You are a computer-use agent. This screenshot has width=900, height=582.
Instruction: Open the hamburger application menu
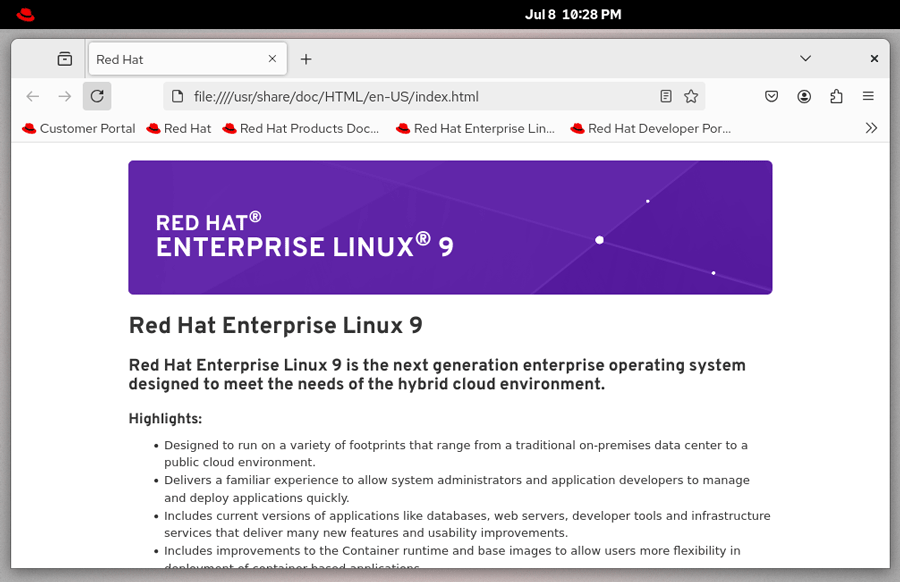(868, 96)
